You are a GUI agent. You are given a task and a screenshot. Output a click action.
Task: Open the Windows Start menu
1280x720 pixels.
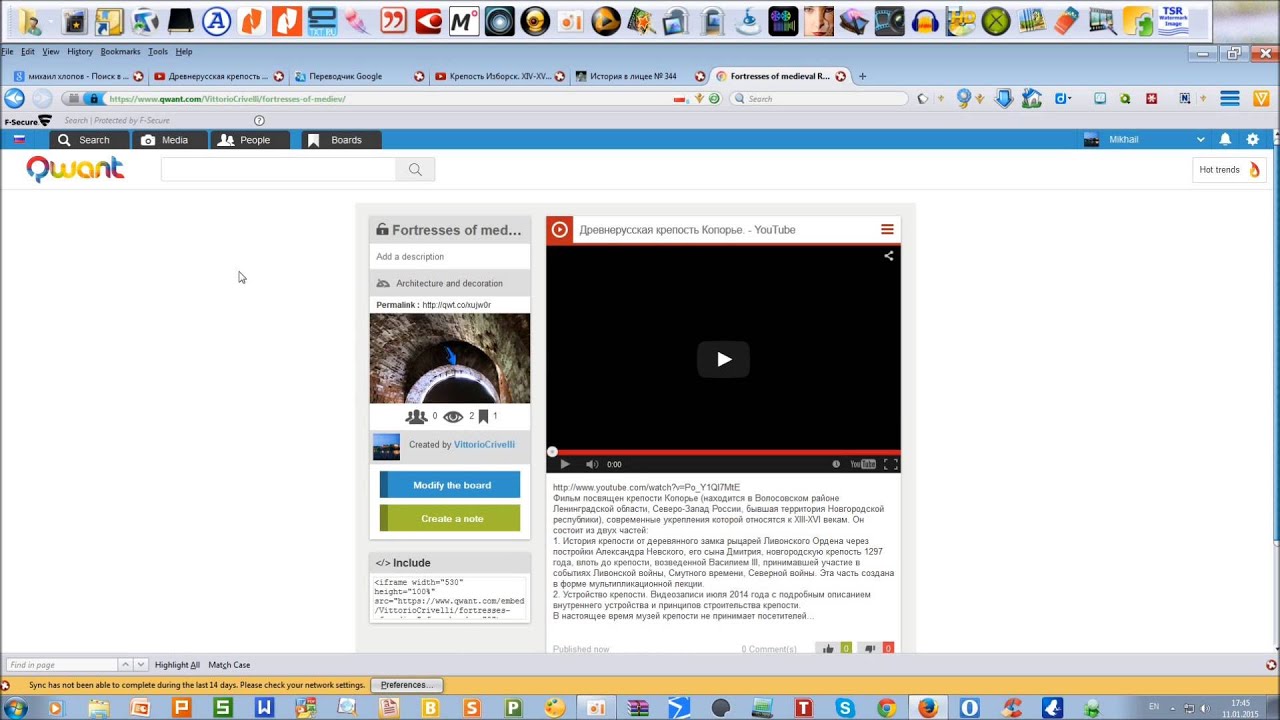(x=16, y=708)
